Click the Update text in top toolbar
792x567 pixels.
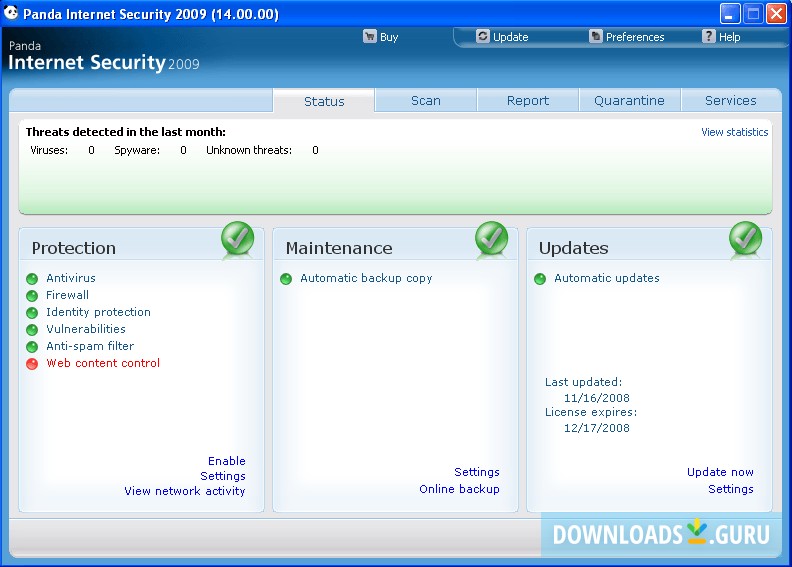click(511, 37)
